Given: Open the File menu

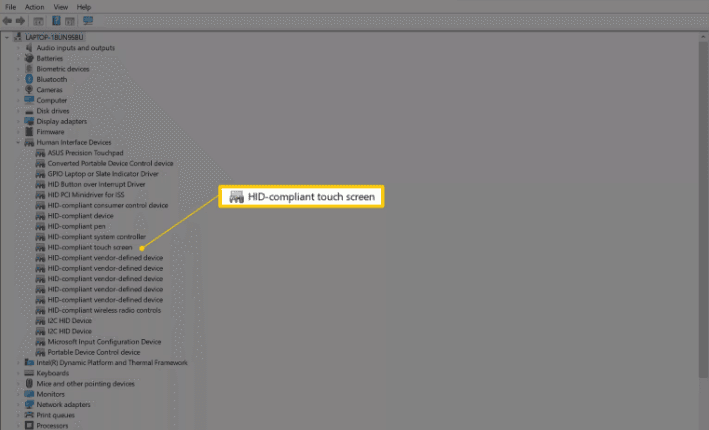Looking at the screenshot, I should pyautogui.click(x=11, y=7).
